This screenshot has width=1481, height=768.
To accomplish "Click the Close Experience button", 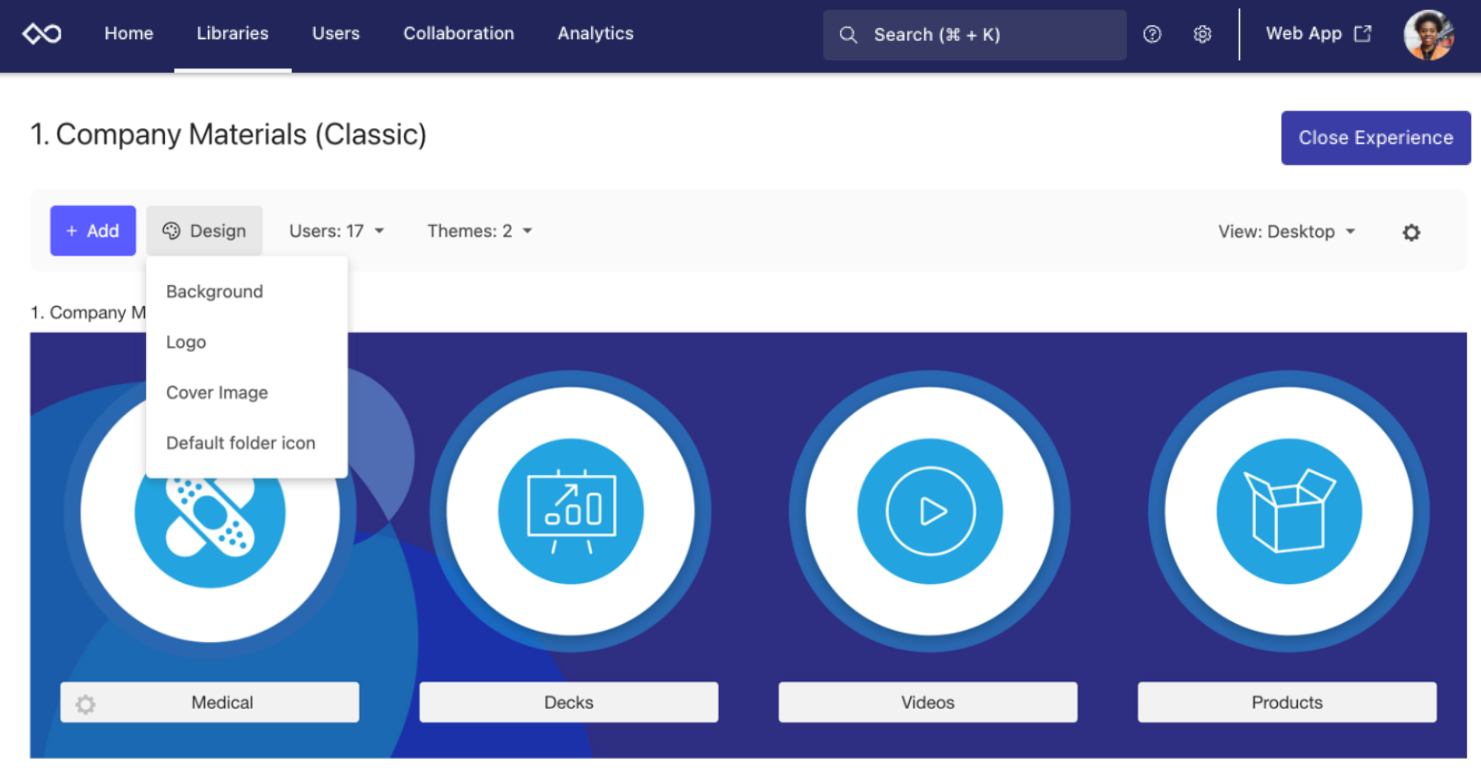I will 1376,138.
